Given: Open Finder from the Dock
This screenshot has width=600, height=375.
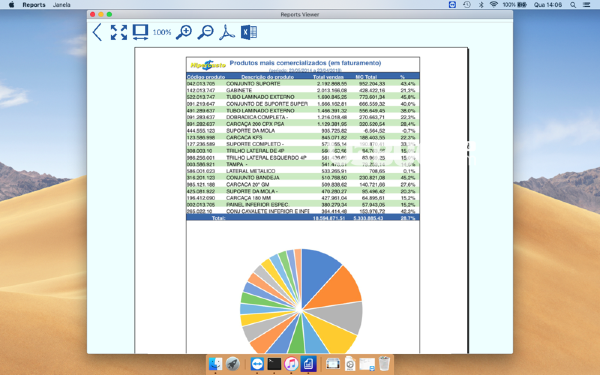Looking at the screenshot, I should tap(215, 364).
